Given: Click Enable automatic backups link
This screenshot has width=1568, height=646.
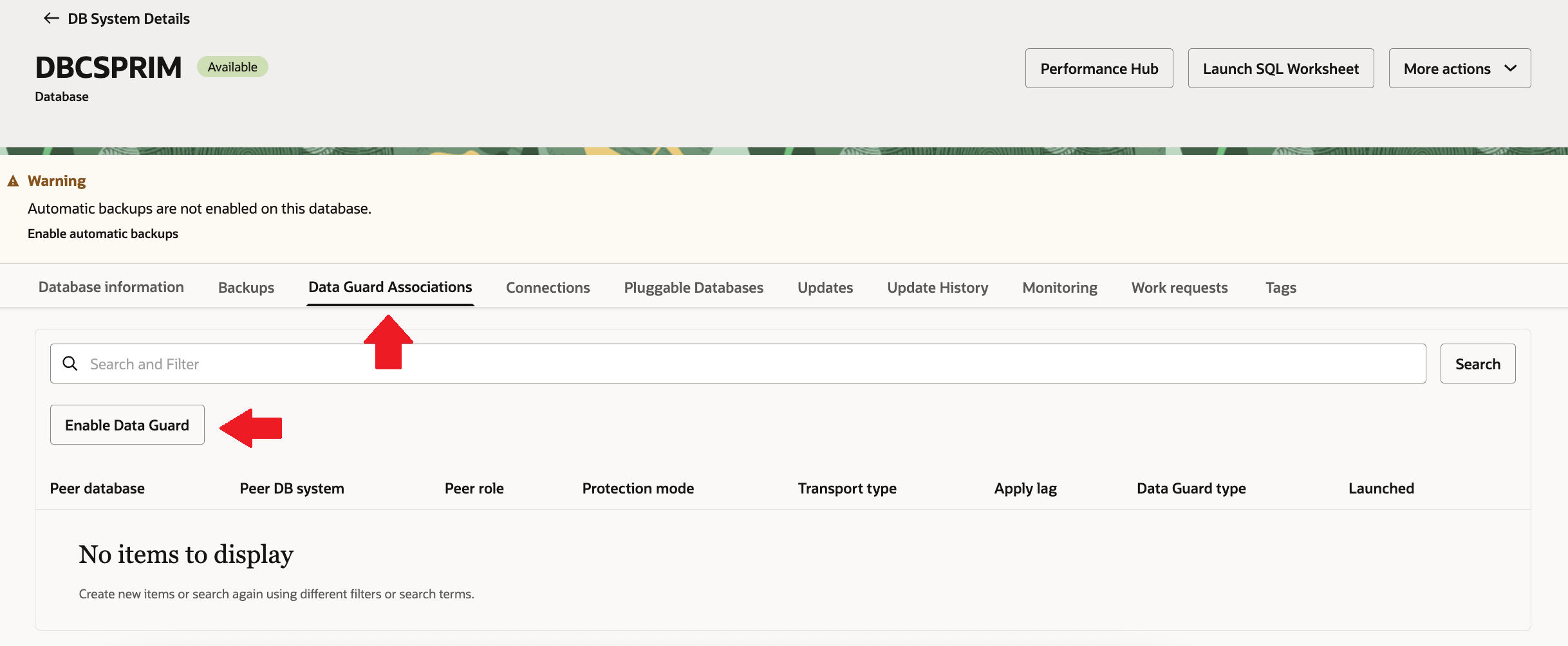Looking at the screenshot, I should click(103, 234).
